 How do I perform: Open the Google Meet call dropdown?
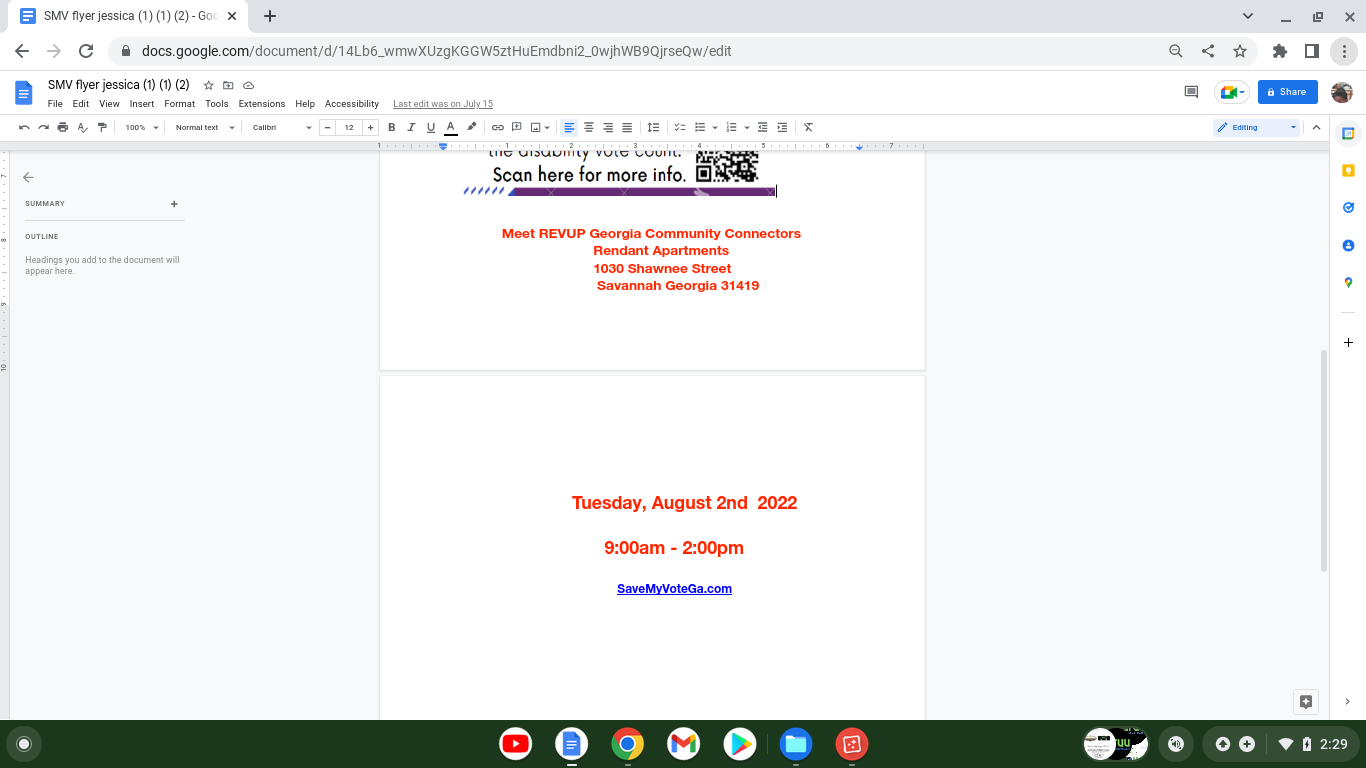1232,92
